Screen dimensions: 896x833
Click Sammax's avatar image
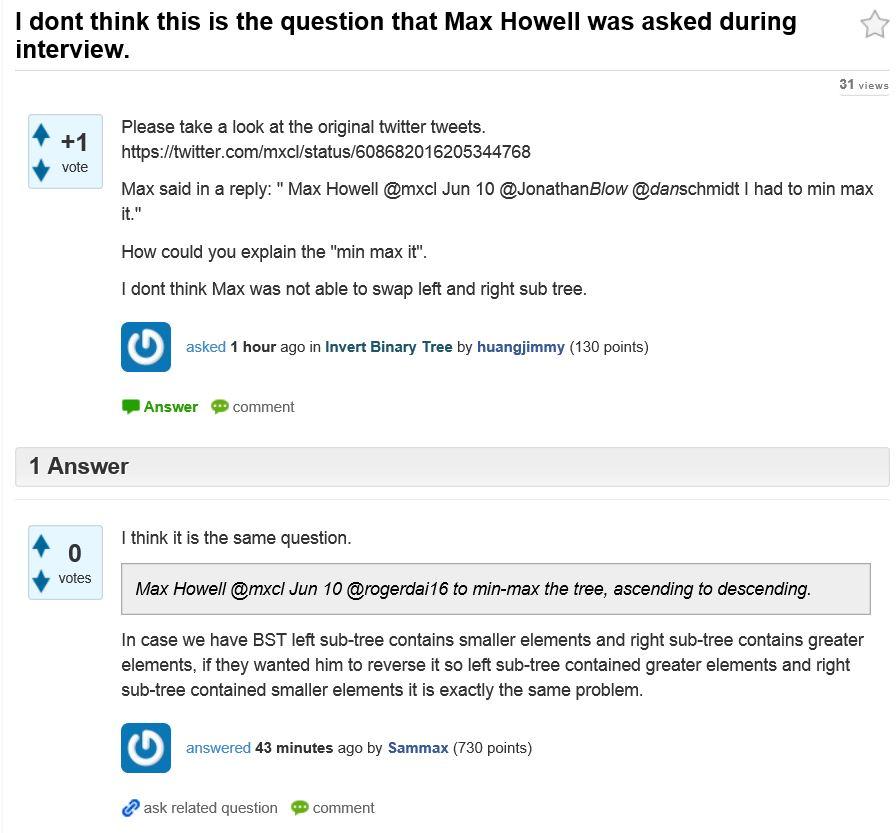pyautogui.click(x=145, y=748)
